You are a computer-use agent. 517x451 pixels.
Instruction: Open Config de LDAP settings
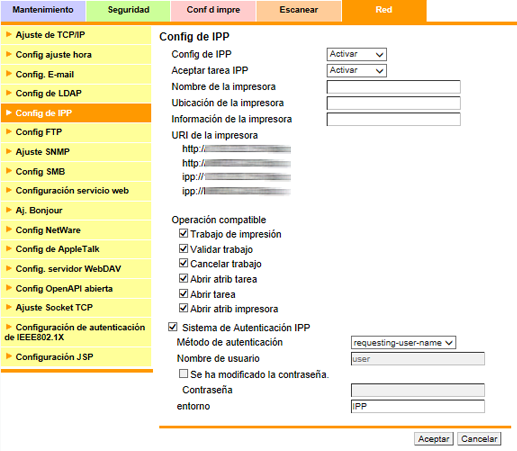click(76, 93)
